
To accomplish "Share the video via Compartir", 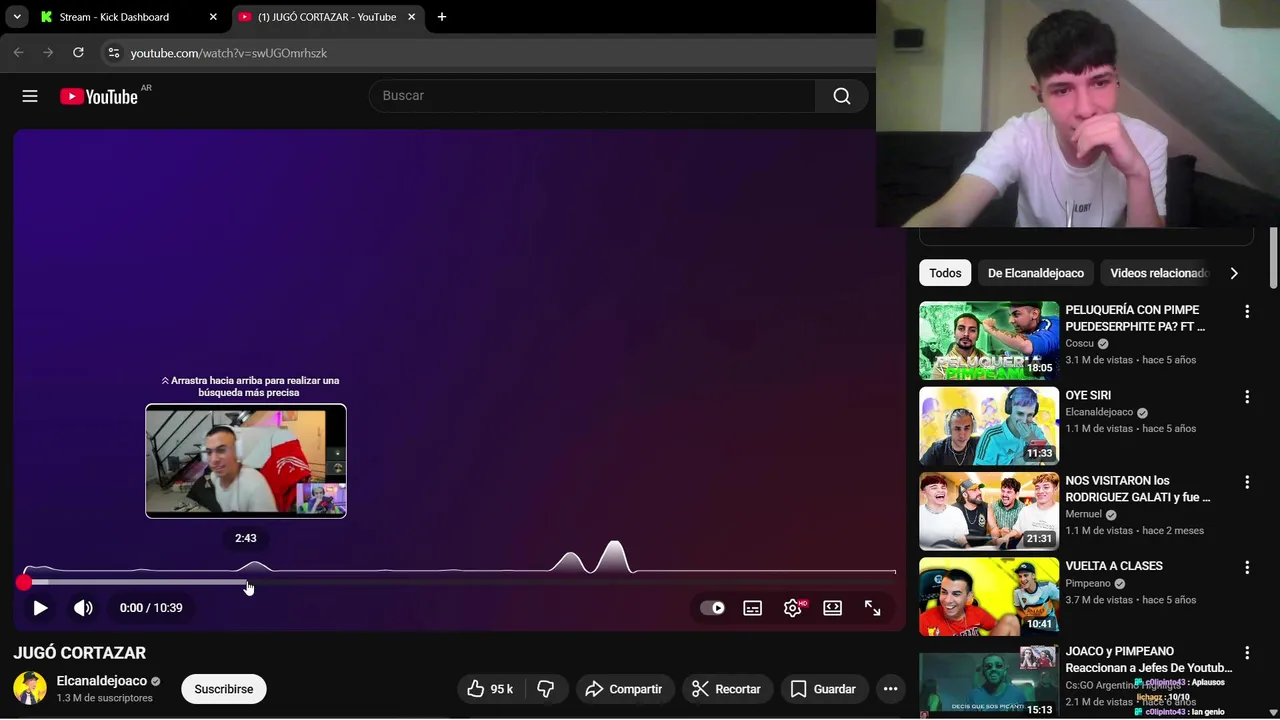I will [624, 689].
